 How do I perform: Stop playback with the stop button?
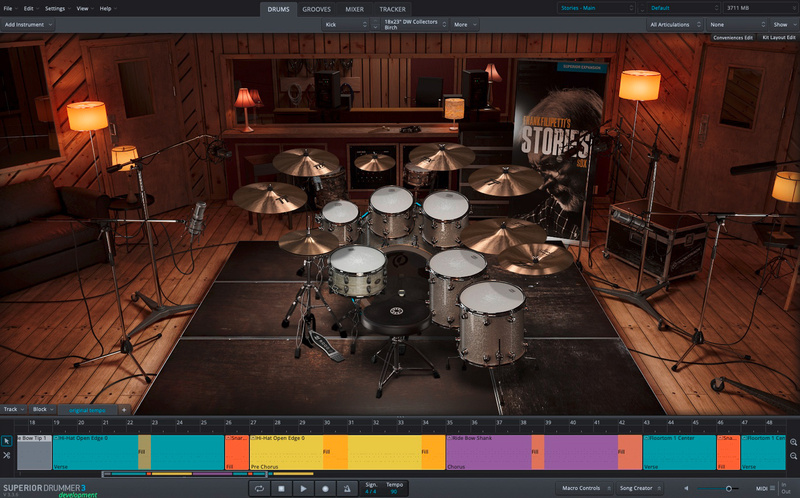tap(281, 488)
